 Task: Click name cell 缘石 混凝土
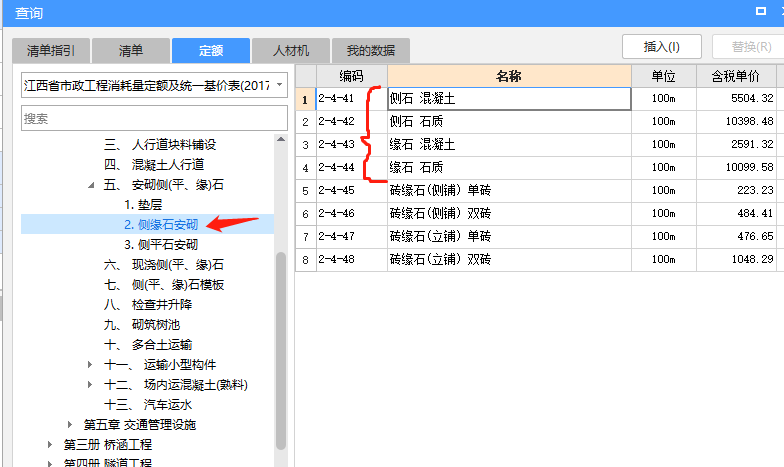[509, 144]
